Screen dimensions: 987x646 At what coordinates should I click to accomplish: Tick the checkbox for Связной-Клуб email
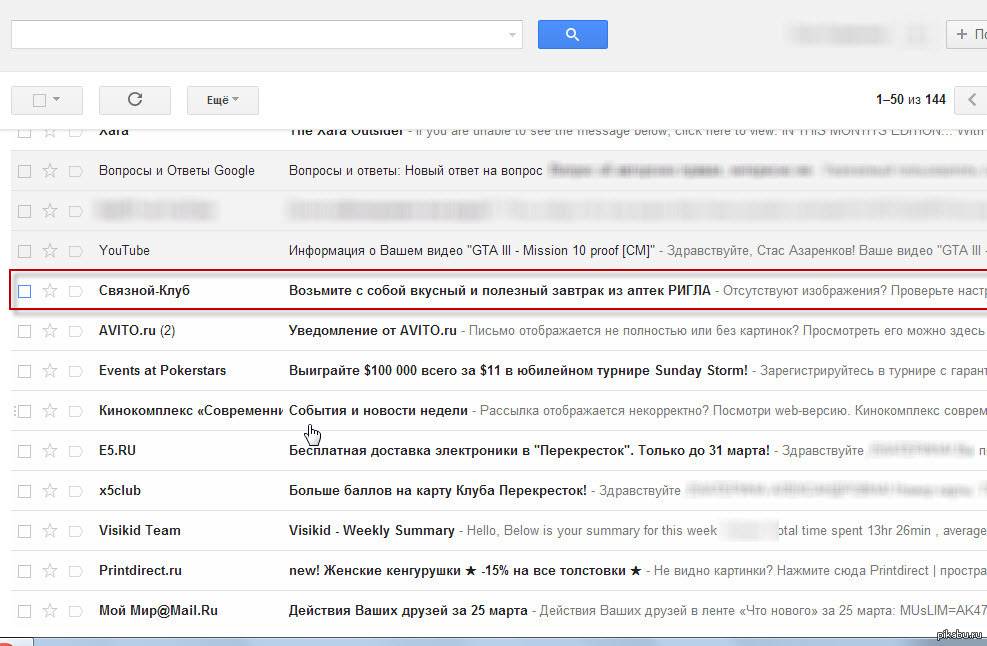pyautogui.click(x=25, y=291)
